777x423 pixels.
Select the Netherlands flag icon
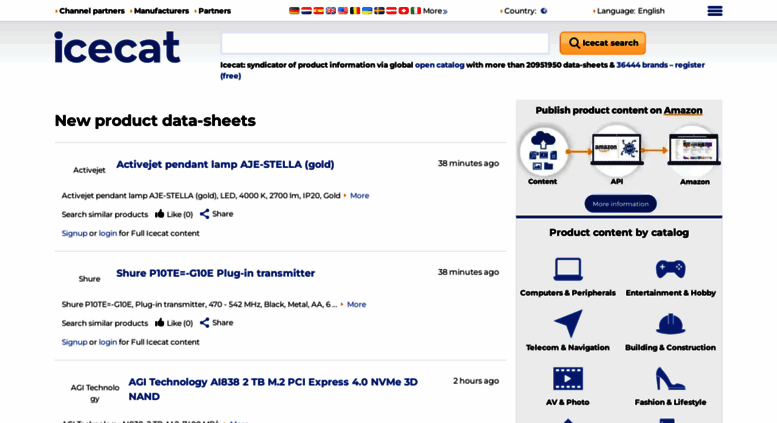point(306,10)
